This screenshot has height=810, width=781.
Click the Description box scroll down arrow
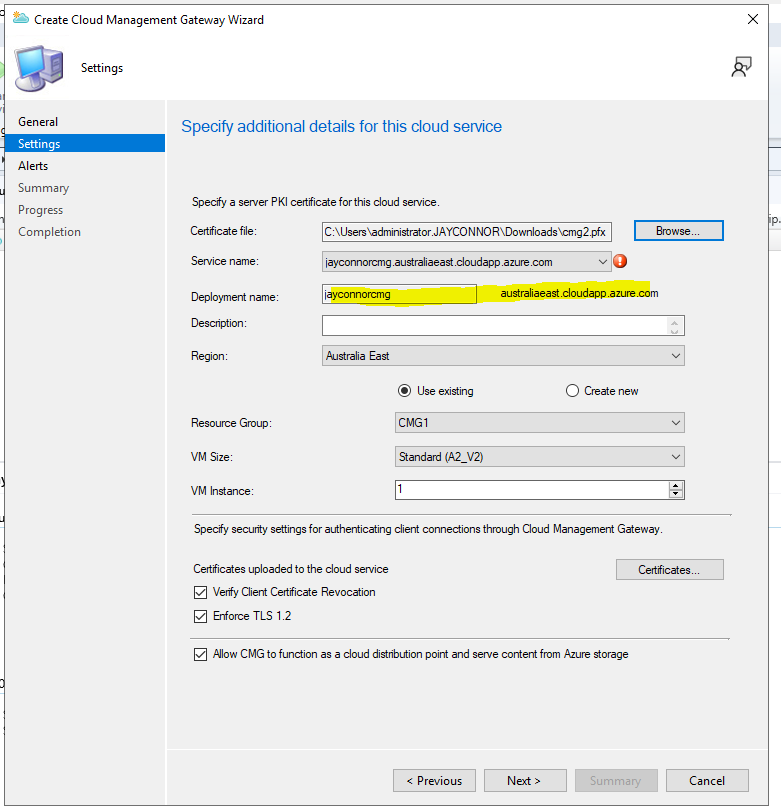tap(674, 330)
